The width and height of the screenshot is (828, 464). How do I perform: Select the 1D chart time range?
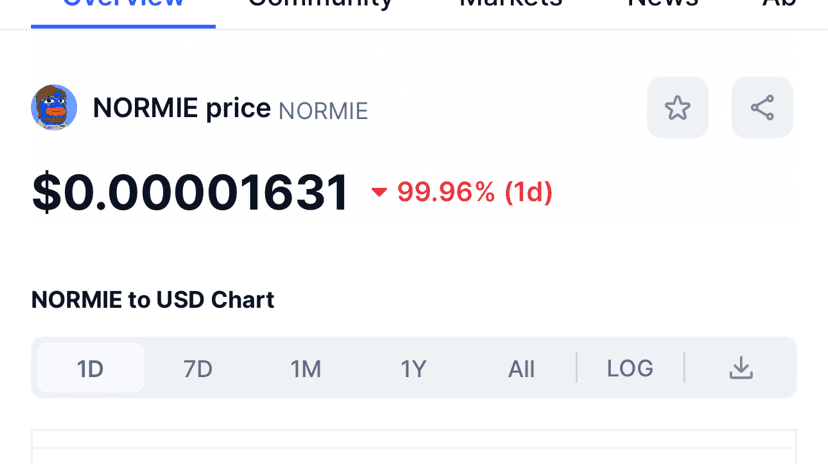tap(90, 368)
